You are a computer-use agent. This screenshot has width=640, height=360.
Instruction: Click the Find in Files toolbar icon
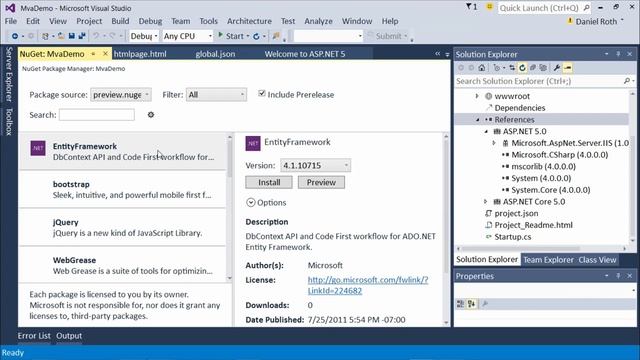276,36
